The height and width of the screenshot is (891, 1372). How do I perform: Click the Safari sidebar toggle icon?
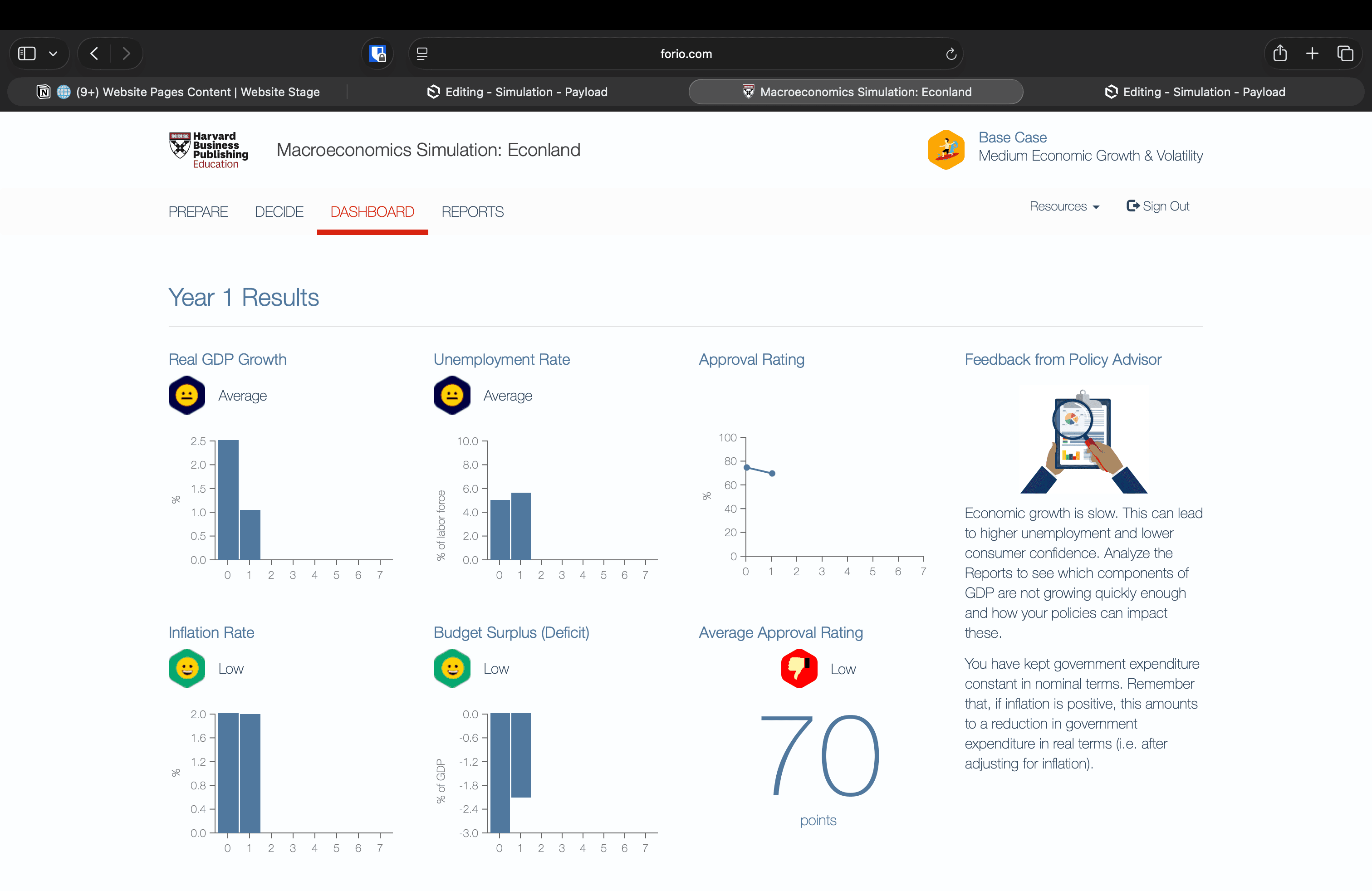click(27, 54)
